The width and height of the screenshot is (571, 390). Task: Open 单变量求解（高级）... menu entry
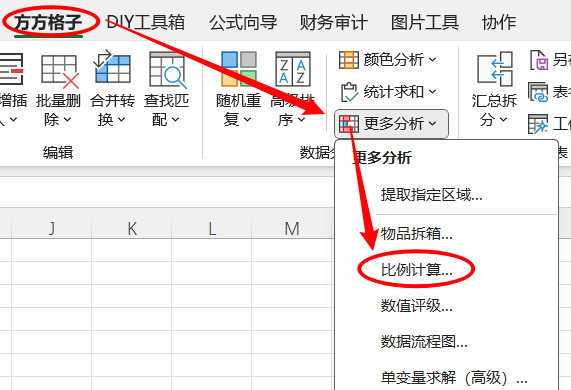(x=454, y=378)
